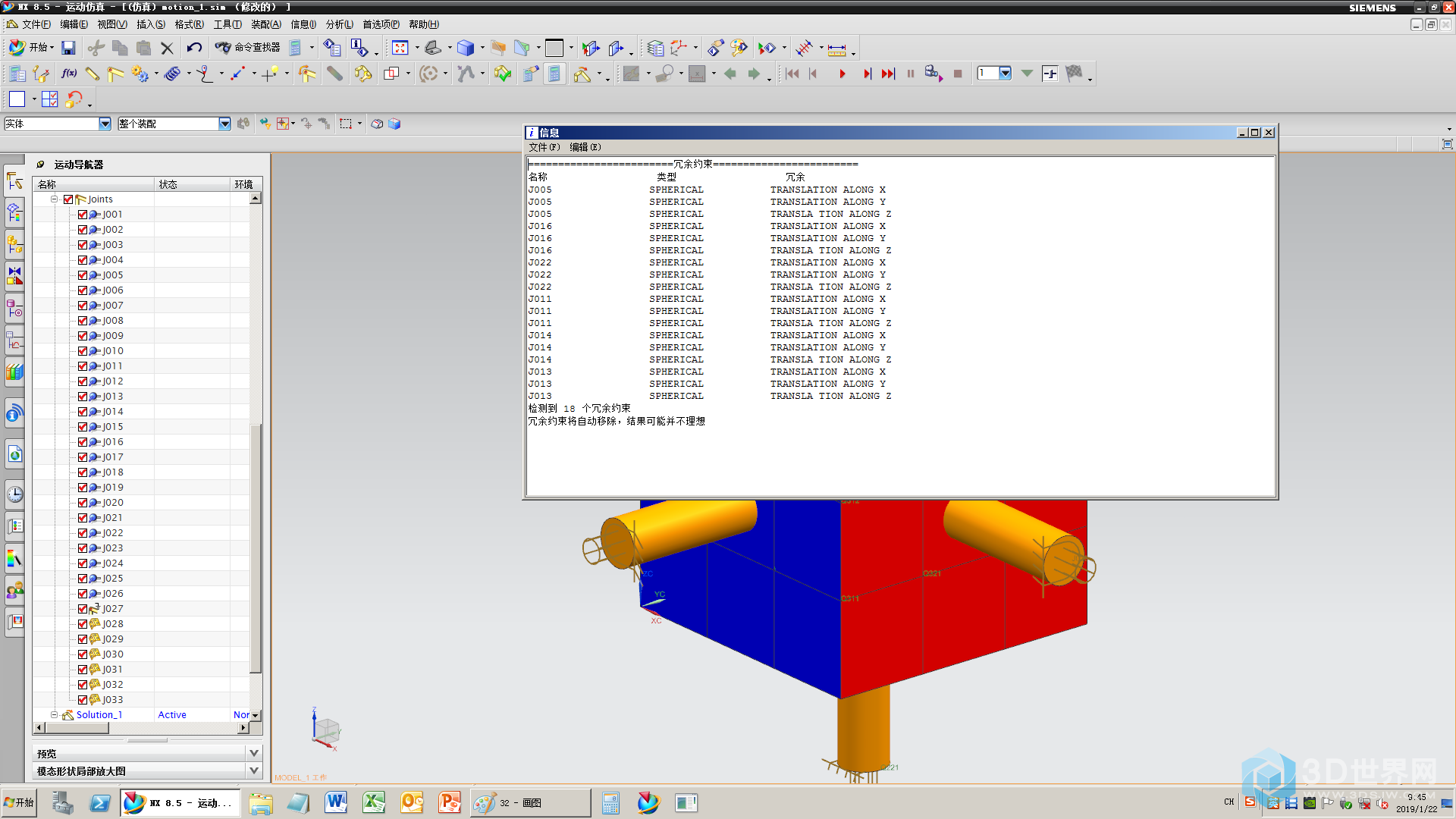
Task: Open dropdown arrow next to gear coupler icon
Action: pyautogui.click(x=156, y=74)
